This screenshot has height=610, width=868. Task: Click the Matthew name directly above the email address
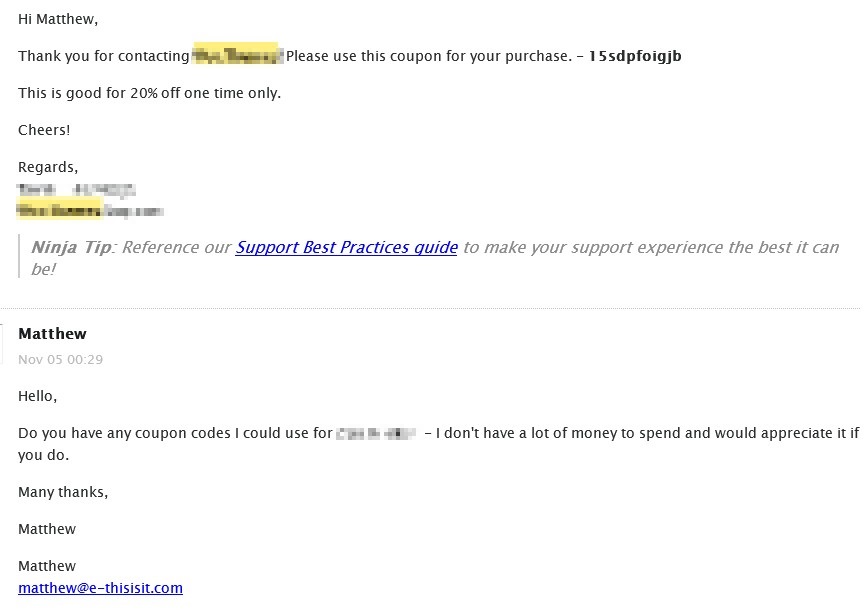[47, 566]
